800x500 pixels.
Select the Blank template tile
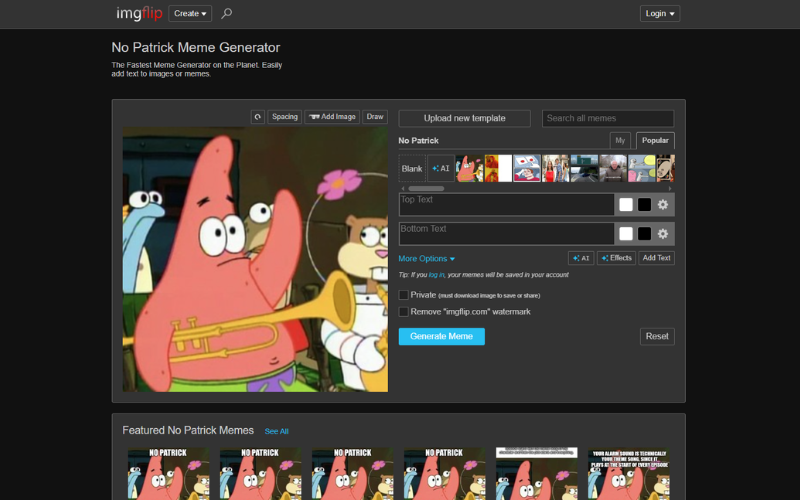coord(412,168)
